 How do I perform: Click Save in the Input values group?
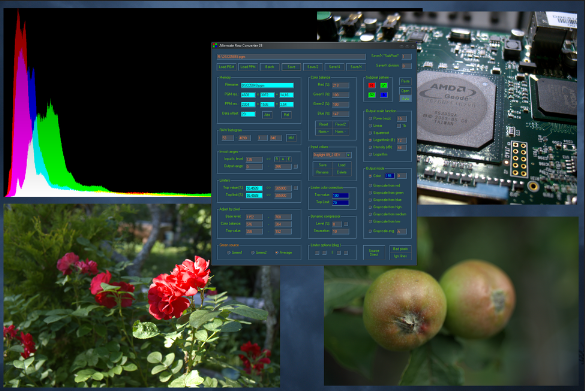coord(323,165)
